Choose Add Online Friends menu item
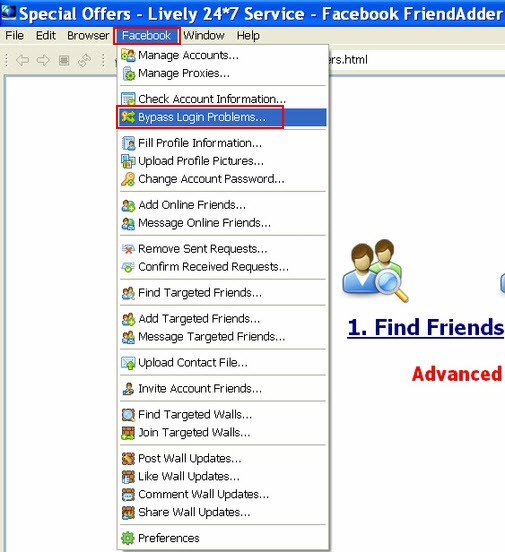Viewport: 505px width, 552px height. [x=223, y=205]
